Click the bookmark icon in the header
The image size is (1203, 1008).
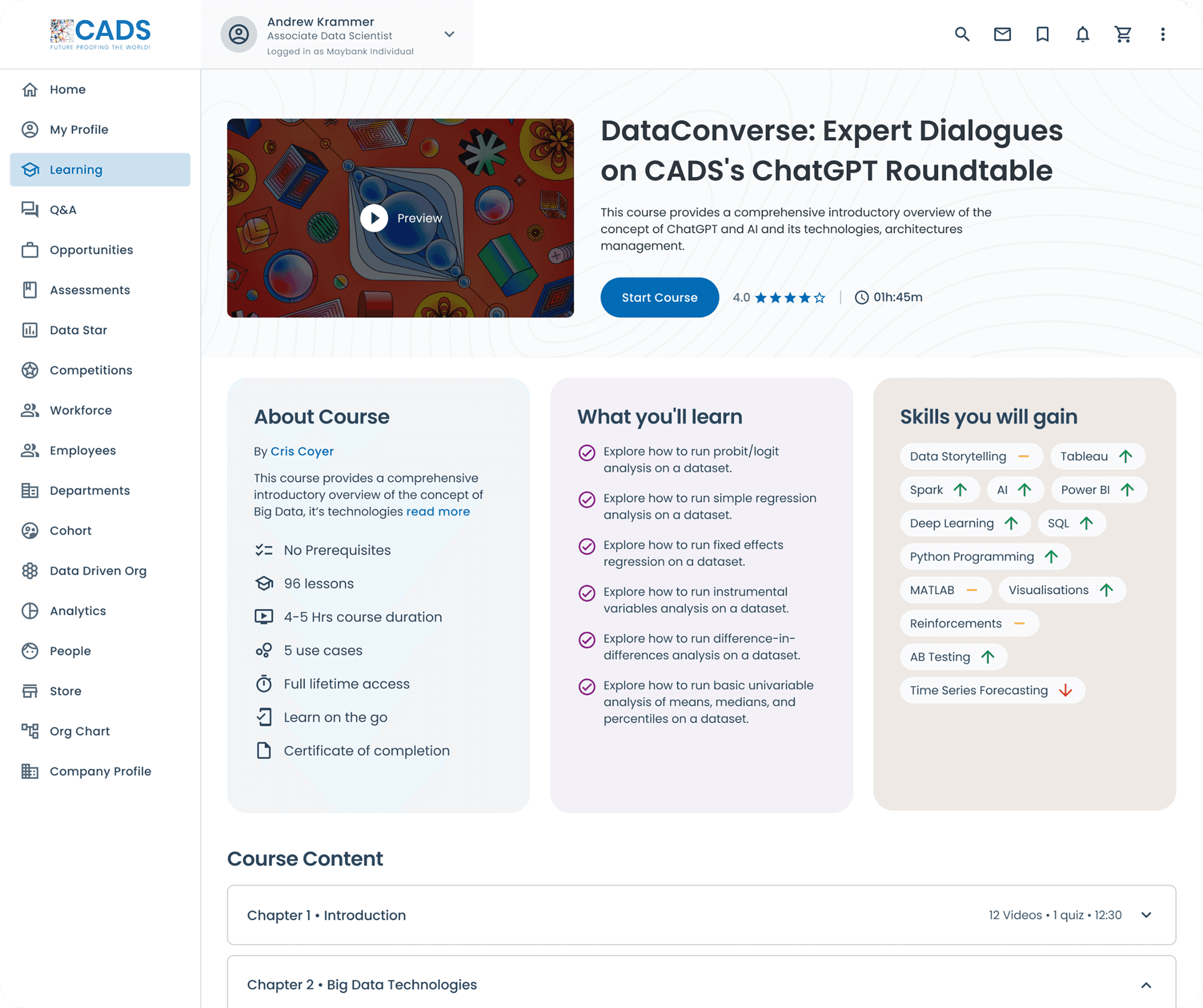(x=1042, y=34)
